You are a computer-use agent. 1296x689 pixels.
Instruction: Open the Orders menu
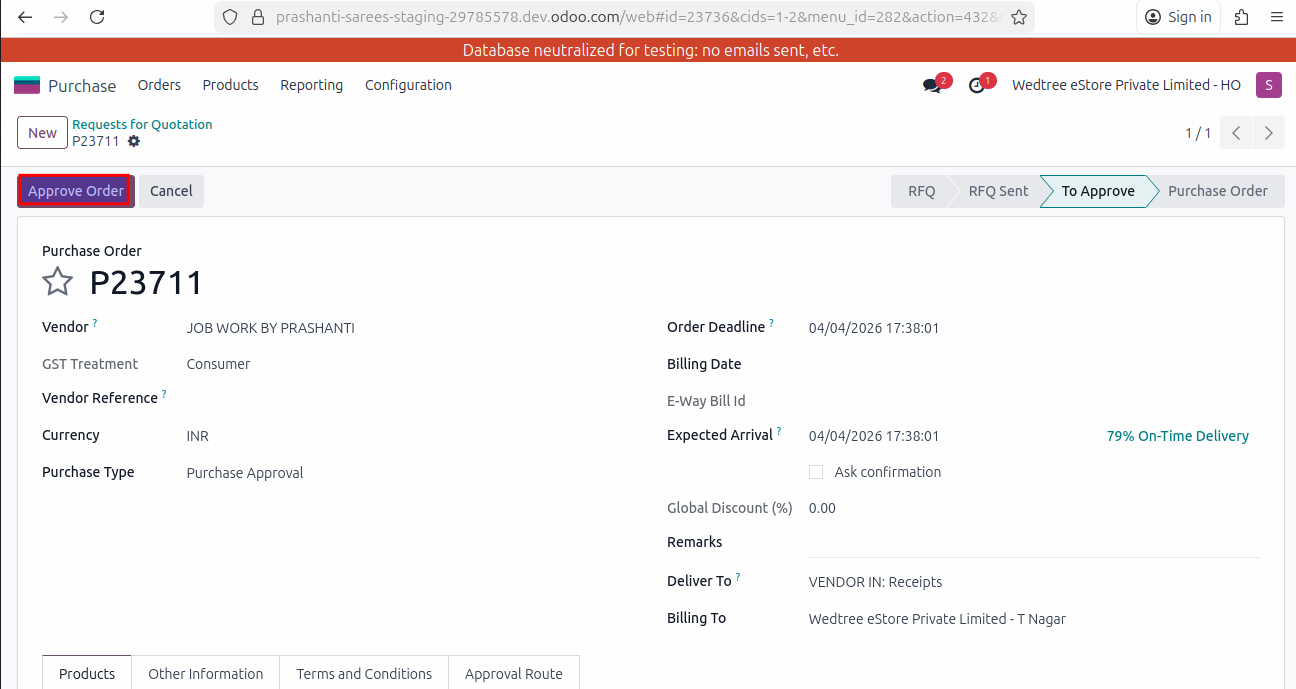(x=159, y=85)
